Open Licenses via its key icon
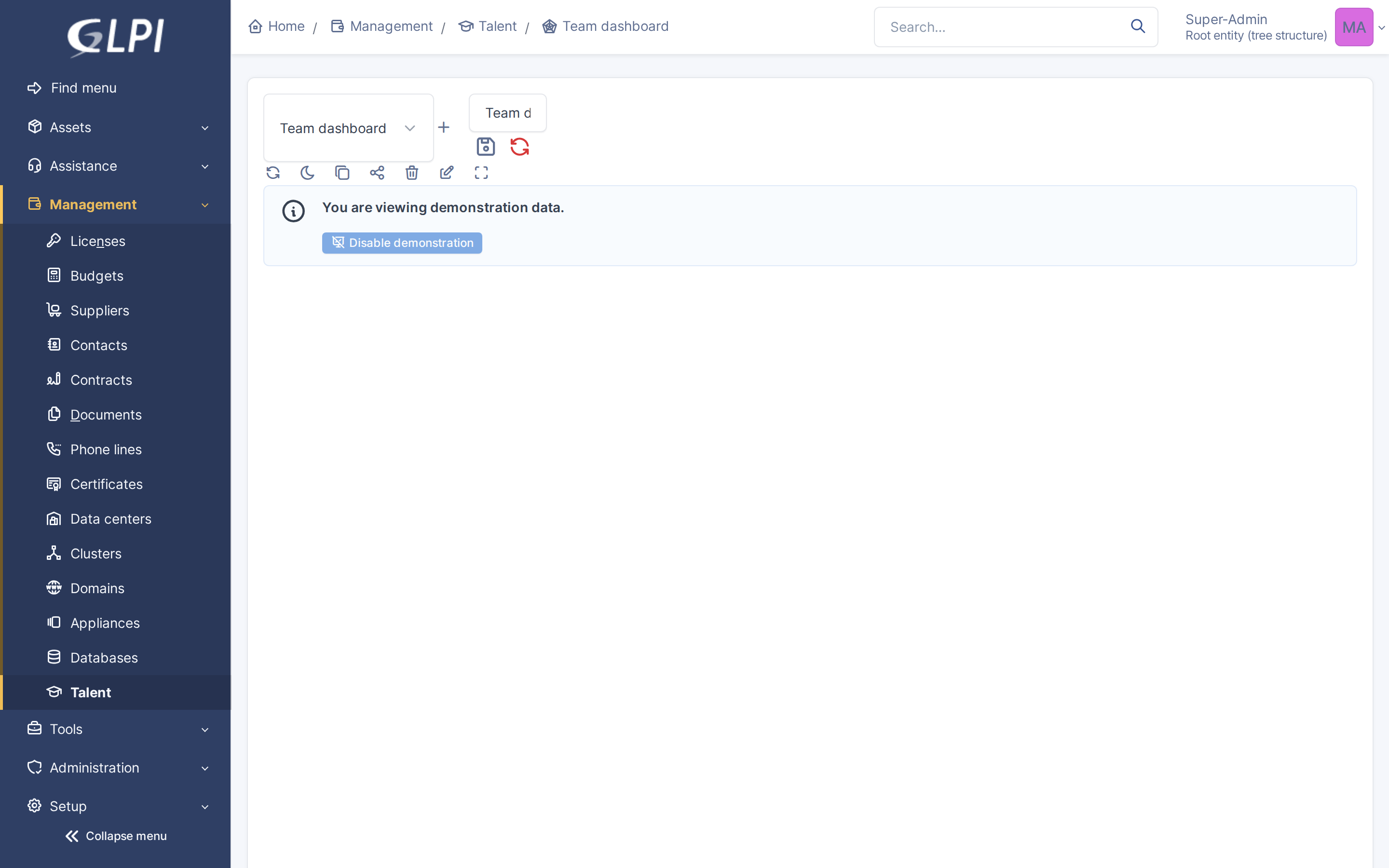The height and width of the screenshot is (868, 1389). tap(54, 241)
